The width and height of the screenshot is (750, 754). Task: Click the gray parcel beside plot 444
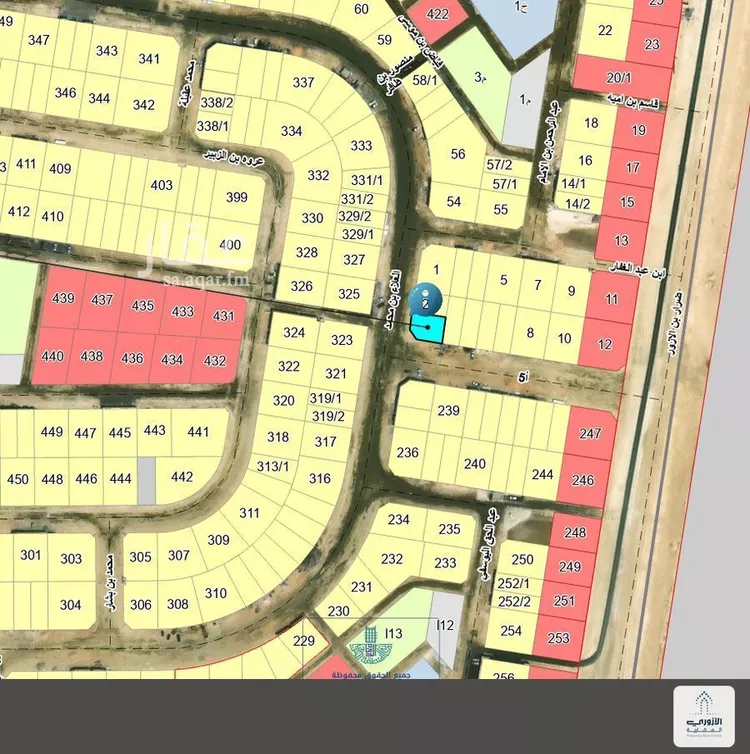tap(146, 480)
